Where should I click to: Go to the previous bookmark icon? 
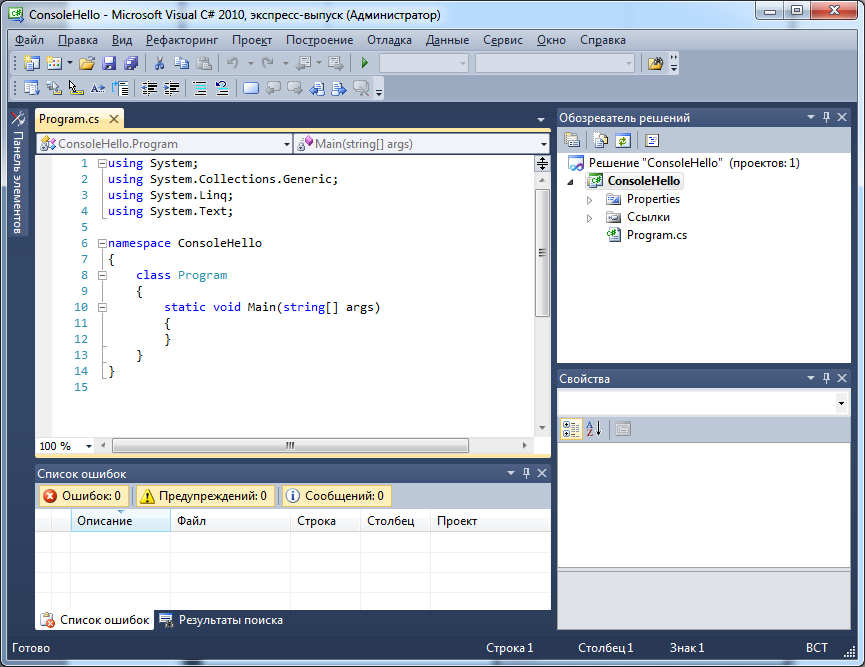273,88
